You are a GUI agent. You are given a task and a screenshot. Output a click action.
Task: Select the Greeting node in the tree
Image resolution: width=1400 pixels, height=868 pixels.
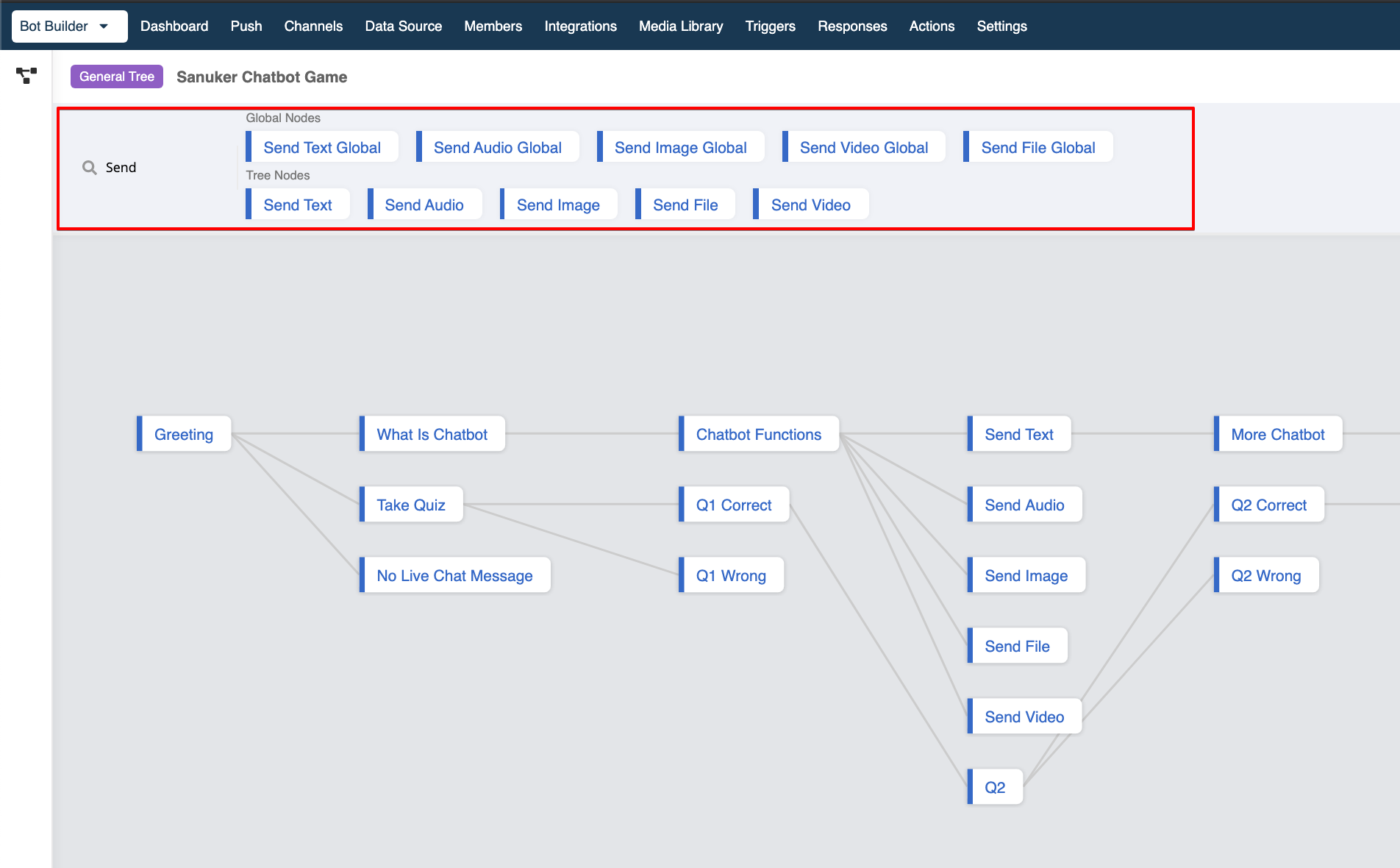point(184,434)
